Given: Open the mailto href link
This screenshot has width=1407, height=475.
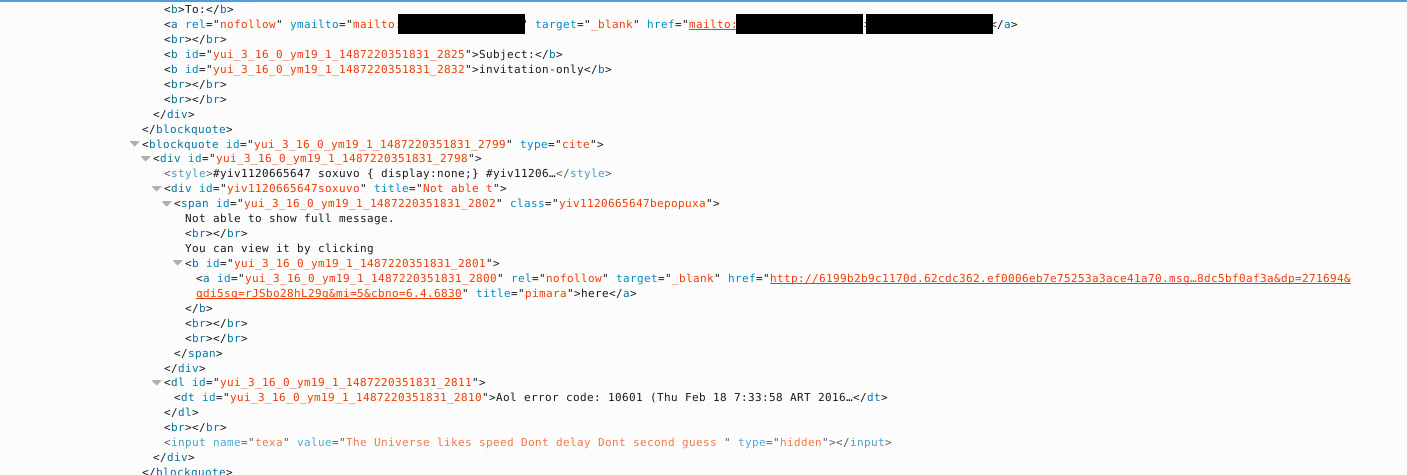Looking at the screenshot, I should click(839, 24).
